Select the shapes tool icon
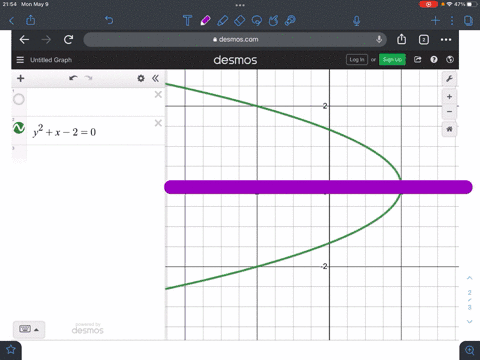The width and height of the screenshot is (480, 360). (273, 21)
